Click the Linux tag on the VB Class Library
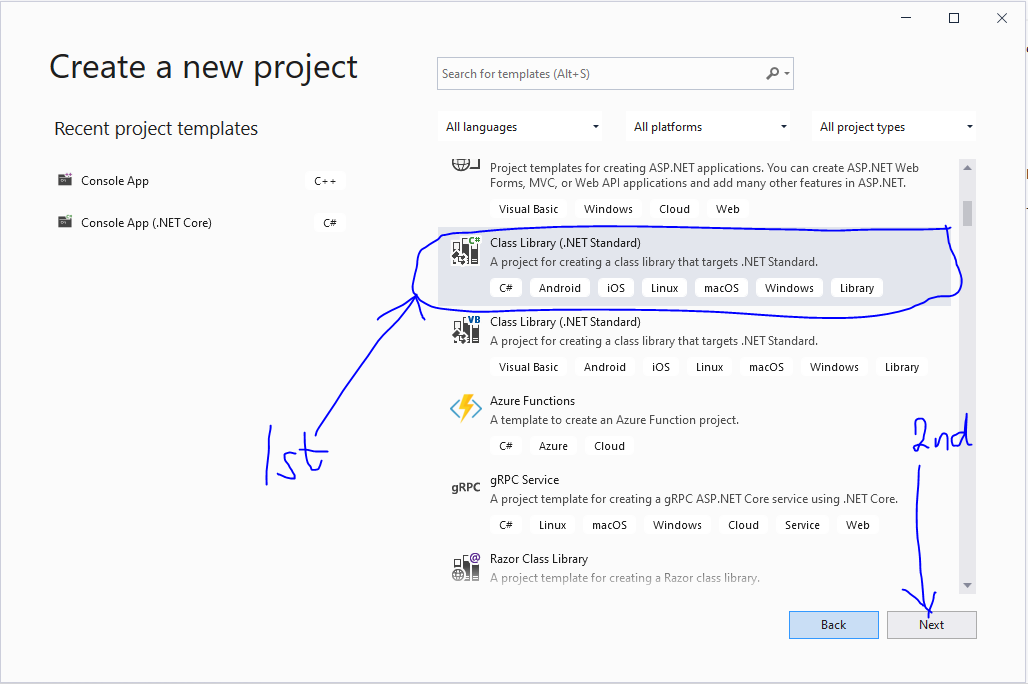The height and width of the screenshot is (684, 1028). (709, 367)
